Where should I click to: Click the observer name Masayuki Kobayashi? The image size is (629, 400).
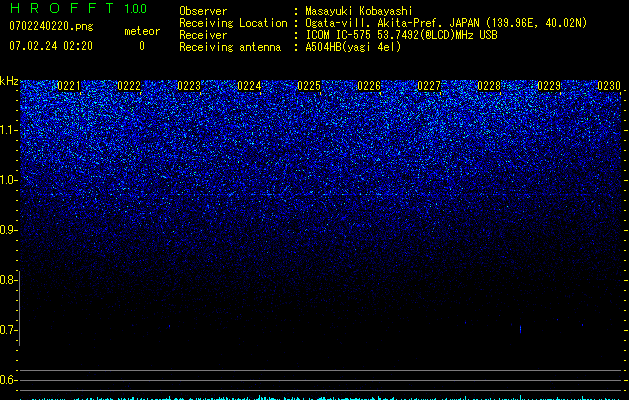pyautogui.click(x=359, y=11)
